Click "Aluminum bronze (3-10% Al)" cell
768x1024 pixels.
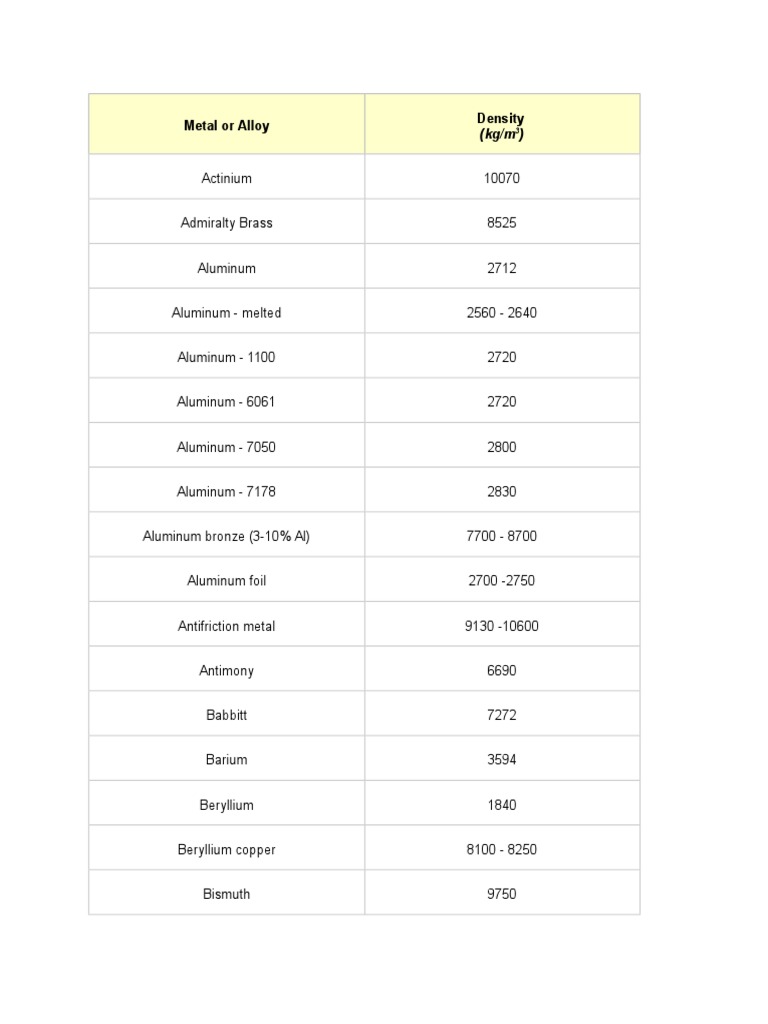226,536
